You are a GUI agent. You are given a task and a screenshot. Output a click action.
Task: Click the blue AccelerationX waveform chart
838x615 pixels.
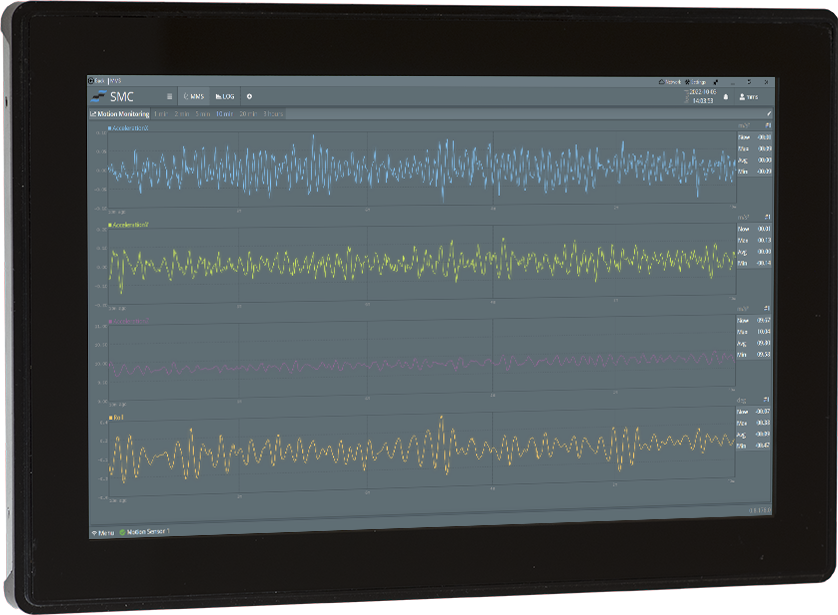(422, 169)
